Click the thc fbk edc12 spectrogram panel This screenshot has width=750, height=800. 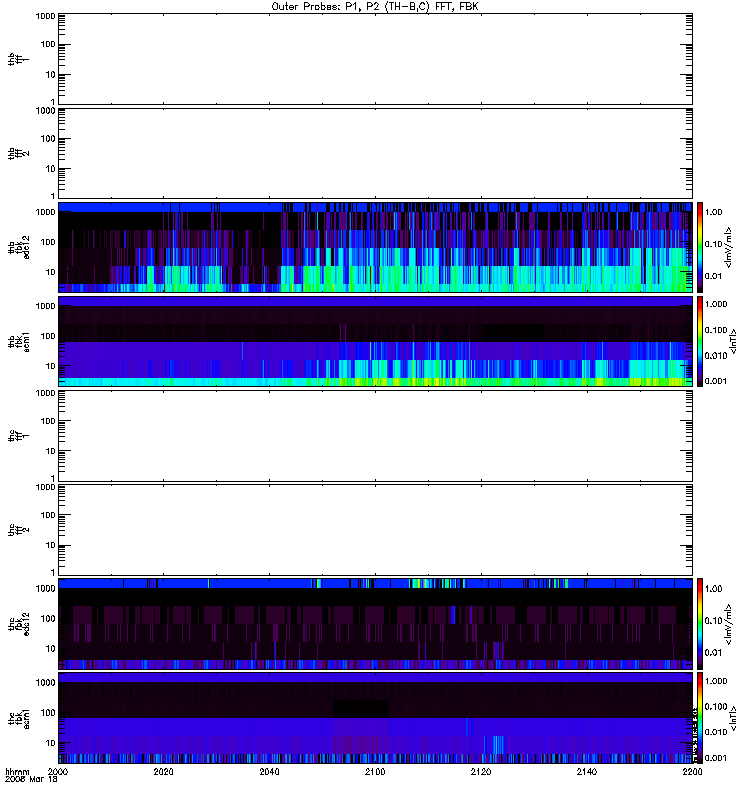coord(376,623)
